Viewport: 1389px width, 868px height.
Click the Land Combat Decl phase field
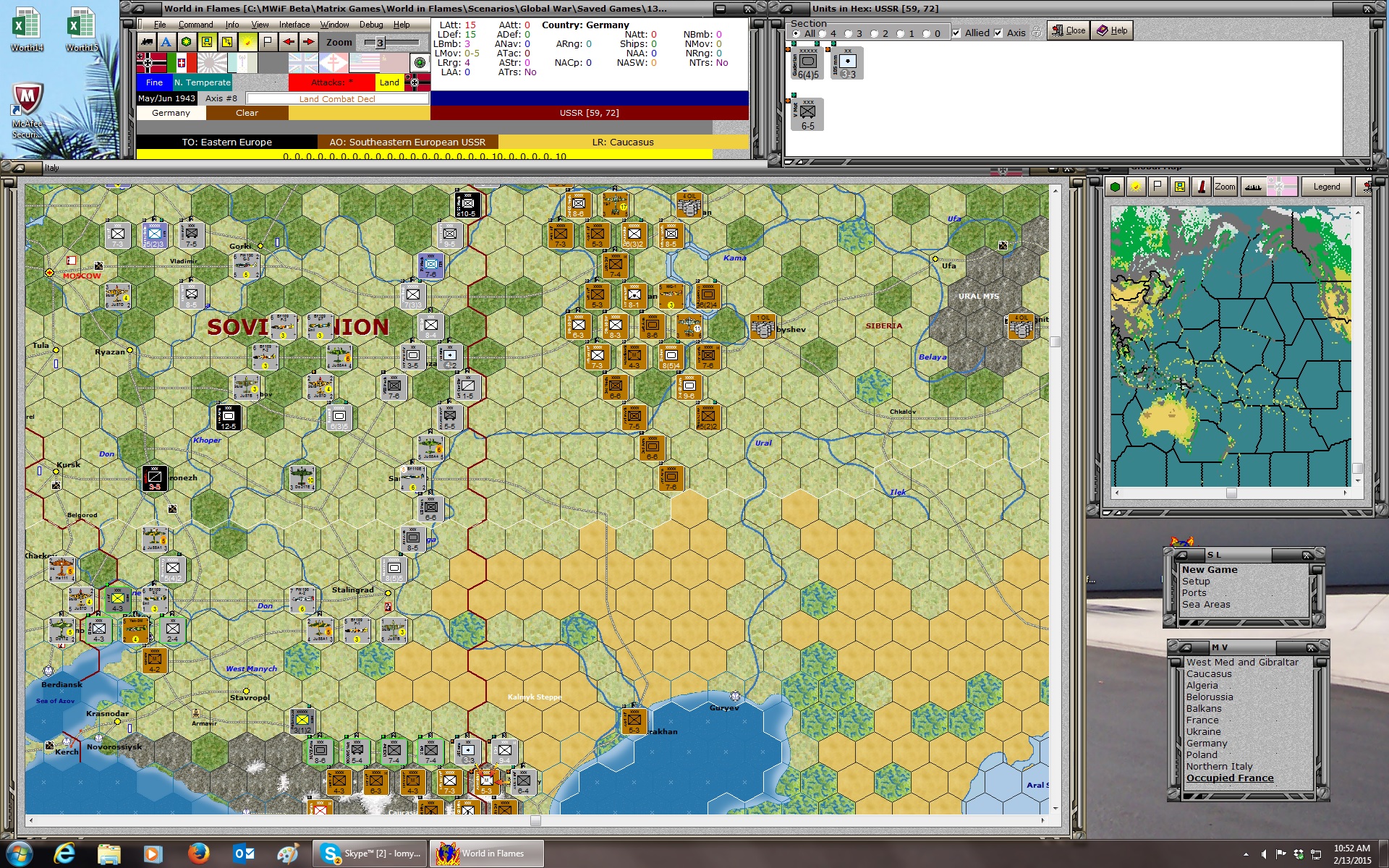(x=337, y=99)
